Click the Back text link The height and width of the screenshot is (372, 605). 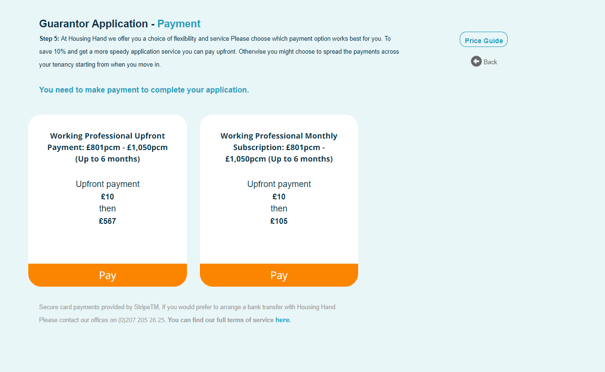click(x=490, y=62)
